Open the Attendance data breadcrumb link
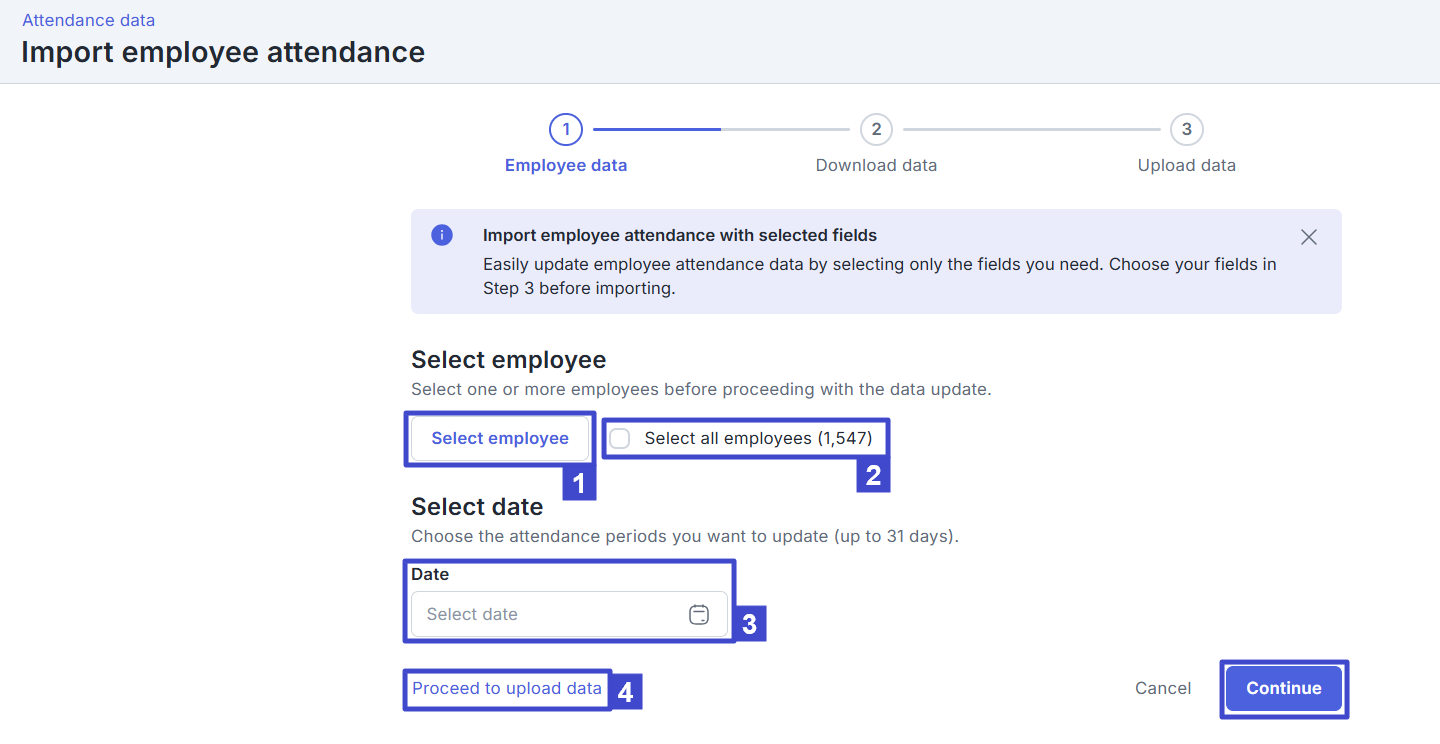 pyautogui.click(x=88, y=20)
